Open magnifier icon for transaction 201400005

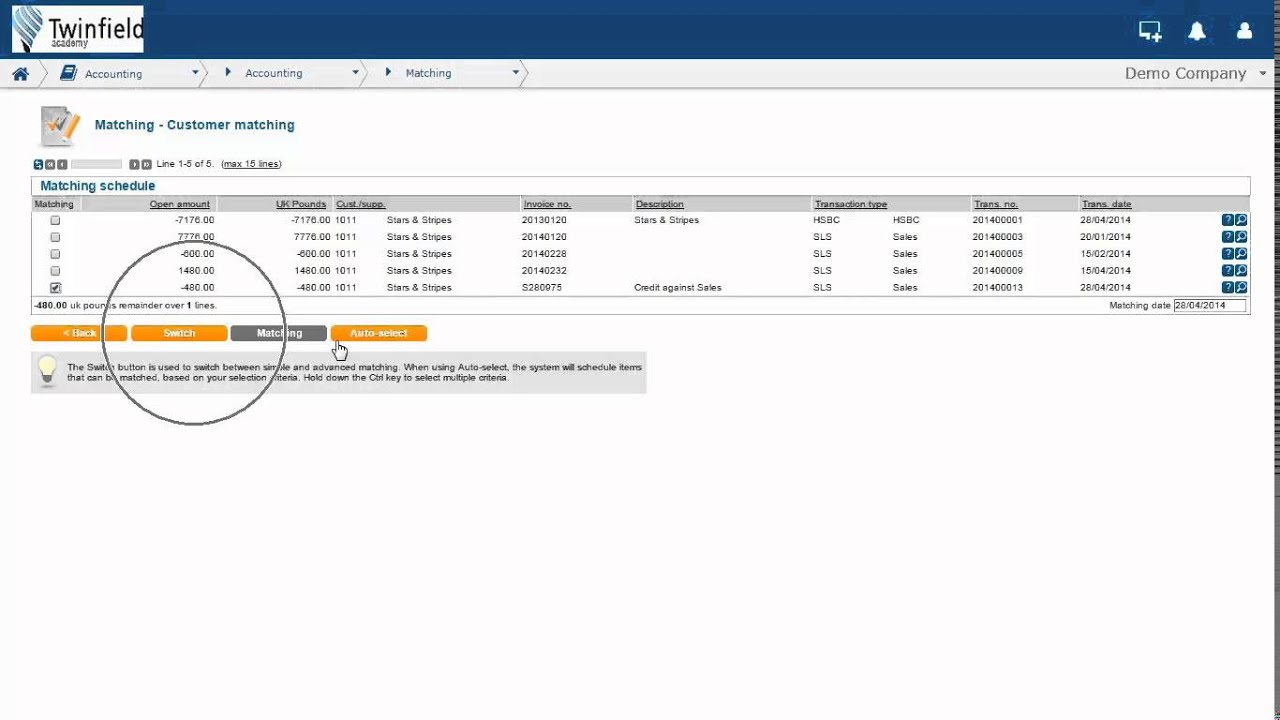point(1241,254)
